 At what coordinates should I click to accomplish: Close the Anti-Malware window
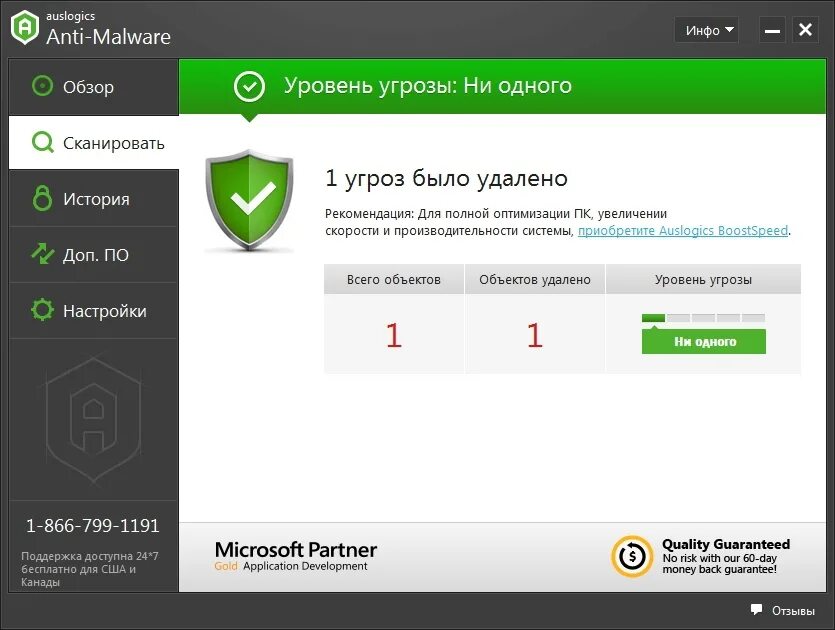click(805, 30)
